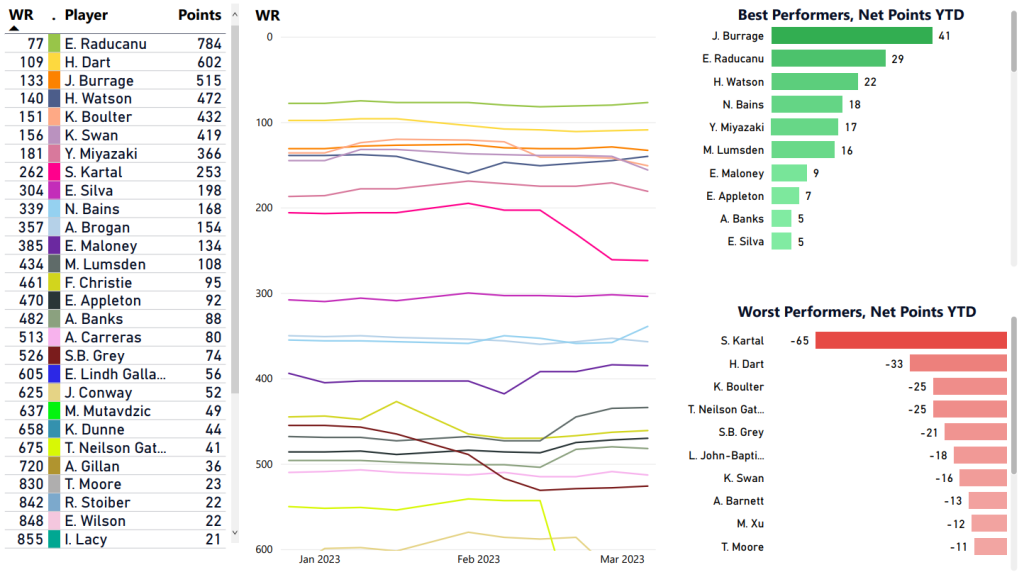Screen dimensions: 1024x577
Task: Click the player table vertical scrollbar
Action: [235, 200]
